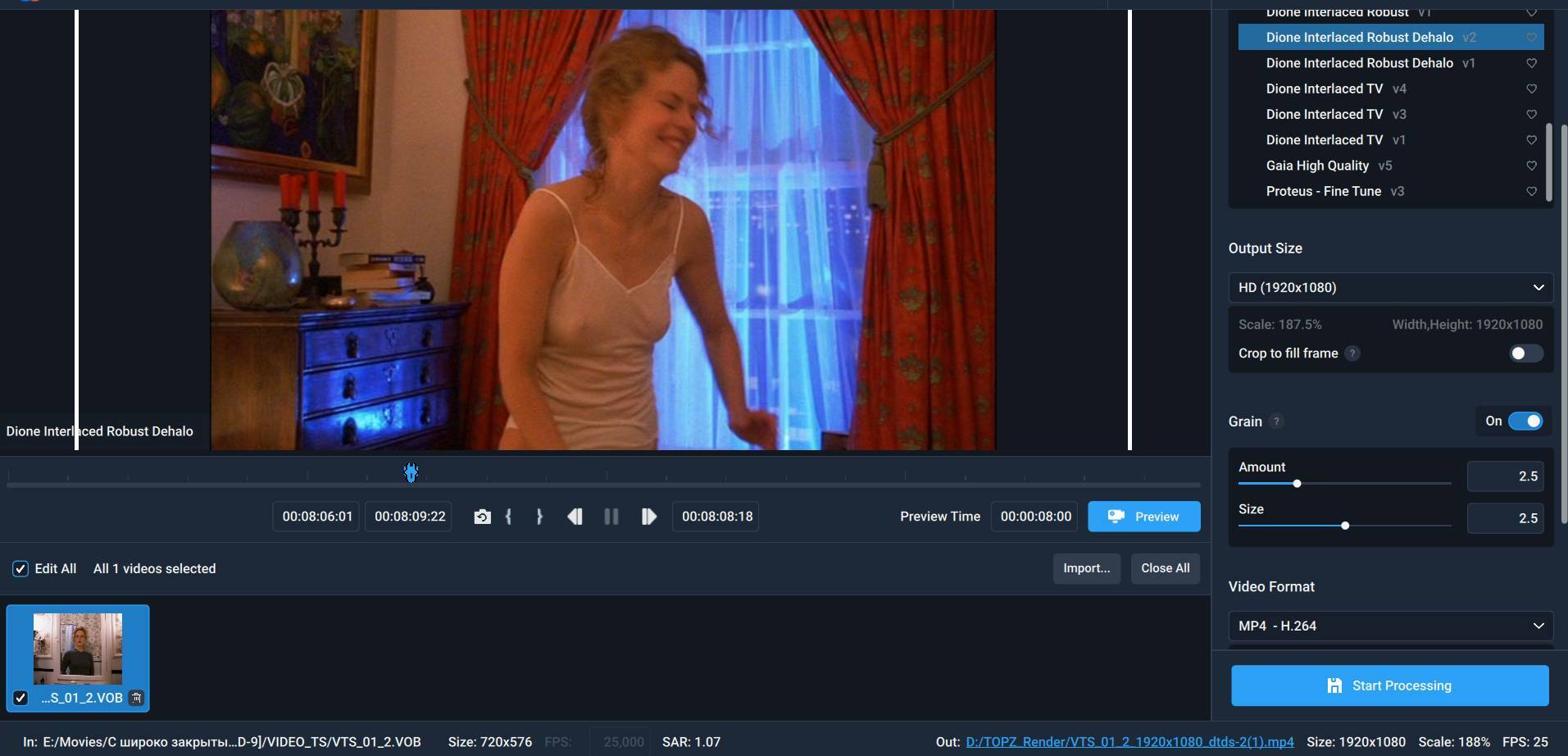Favorite Proteus - Fine Tune v3 heart

point(1531,191)
